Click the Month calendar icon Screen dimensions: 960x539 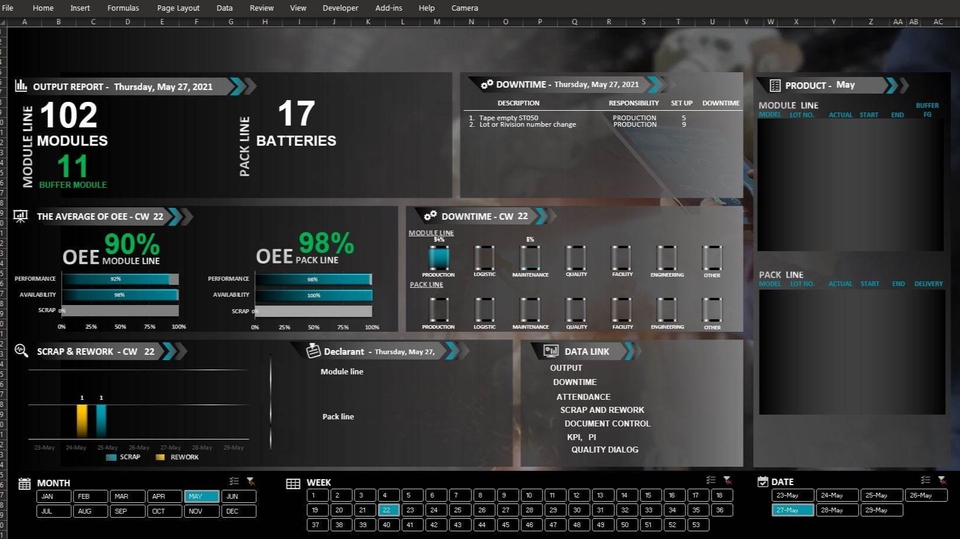tap(24, 483)
